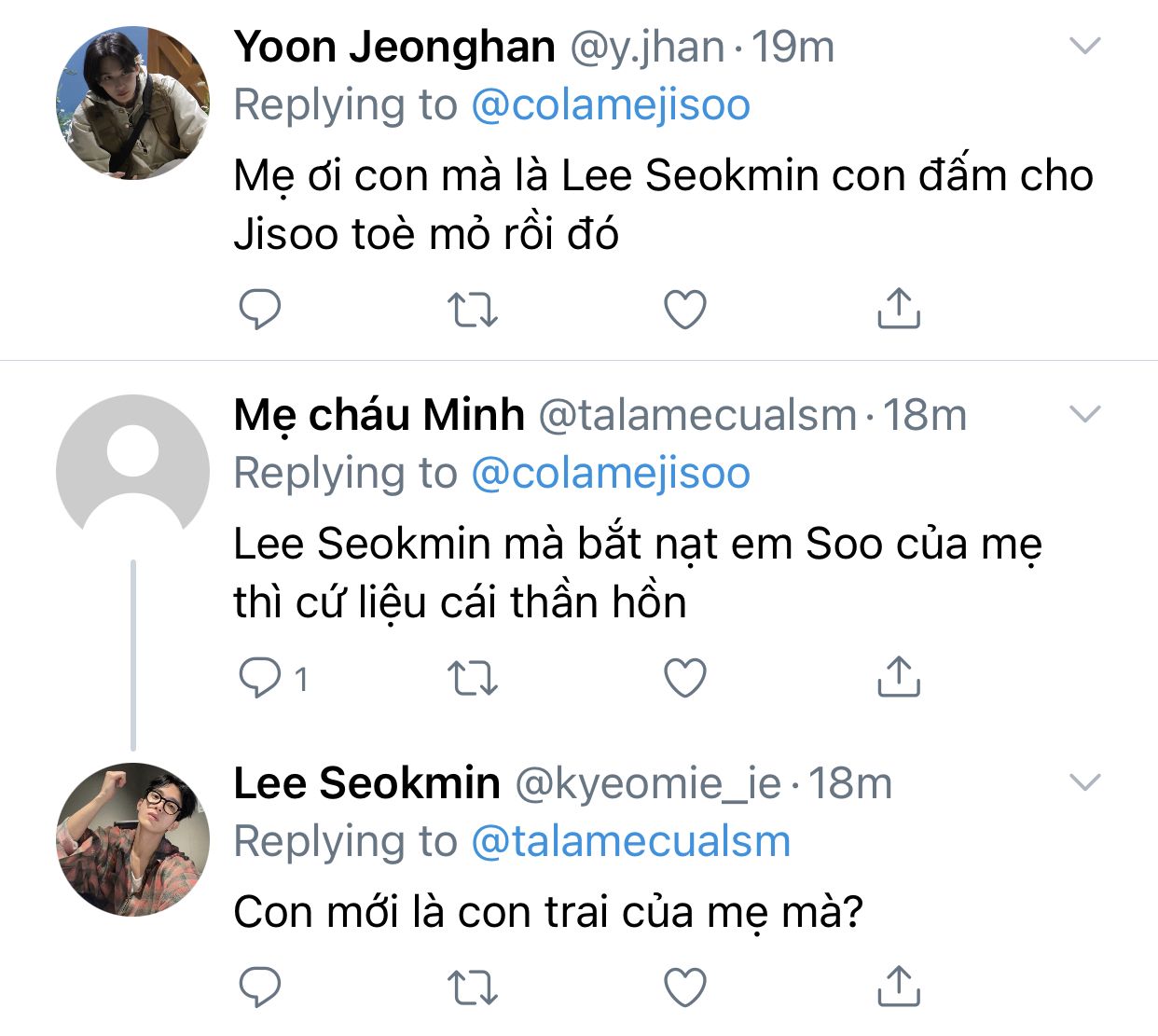Reply to Lee Seokmin's tweet
This screenshot has width=1158, height=1036.
[x=260, y=987]
